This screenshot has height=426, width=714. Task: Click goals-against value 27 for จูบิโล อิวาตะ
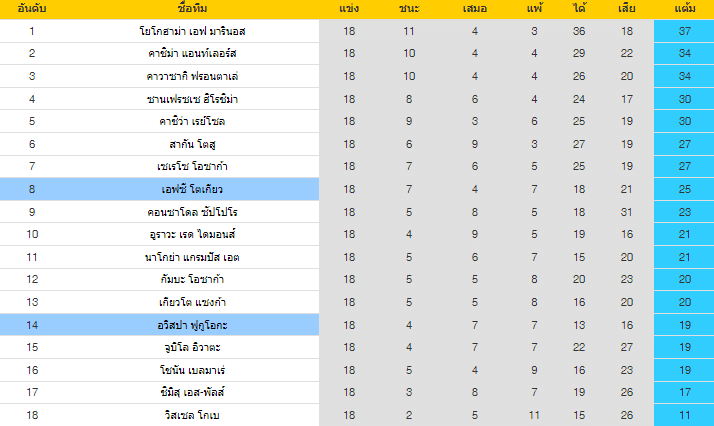[627, 347]
